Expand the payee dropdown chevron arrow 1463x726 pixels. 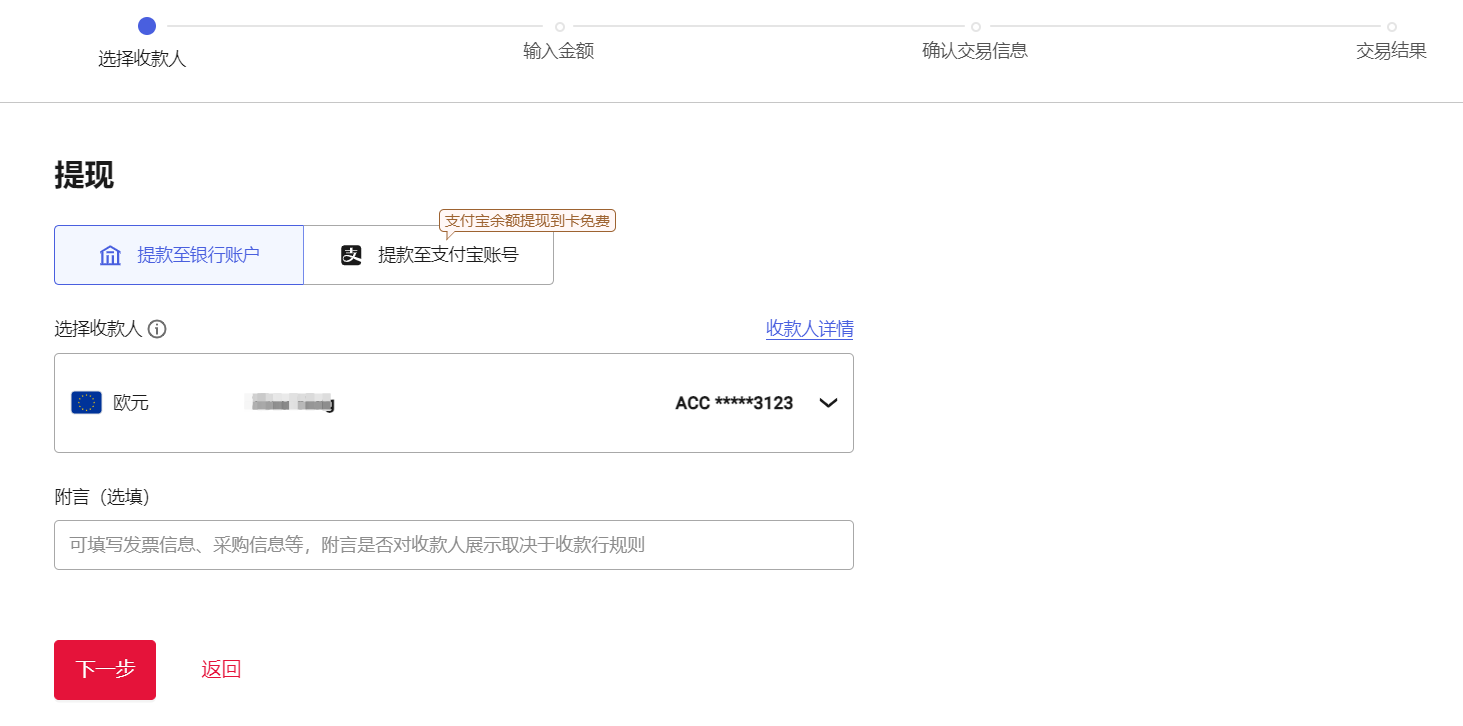[x=828, y=403]
